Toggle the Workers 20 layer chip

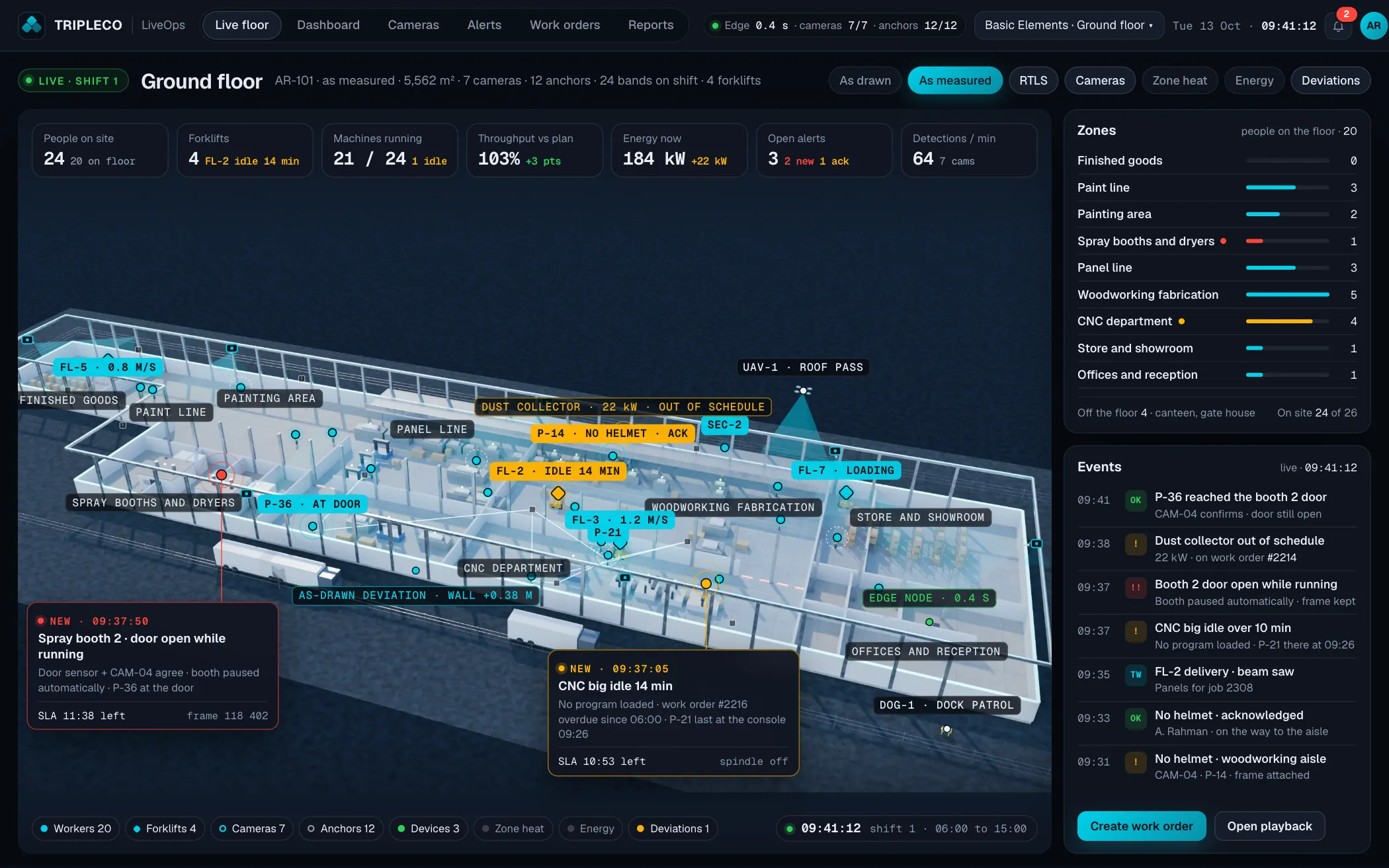pos(75,828)
